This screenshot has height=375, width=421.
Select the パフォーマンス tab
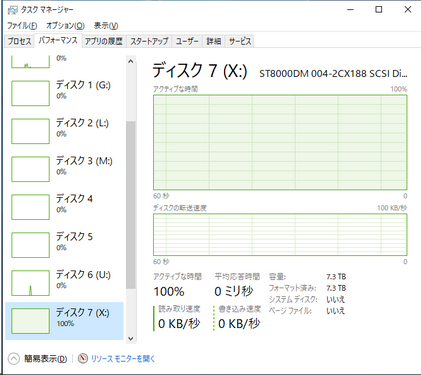point(58,40)
